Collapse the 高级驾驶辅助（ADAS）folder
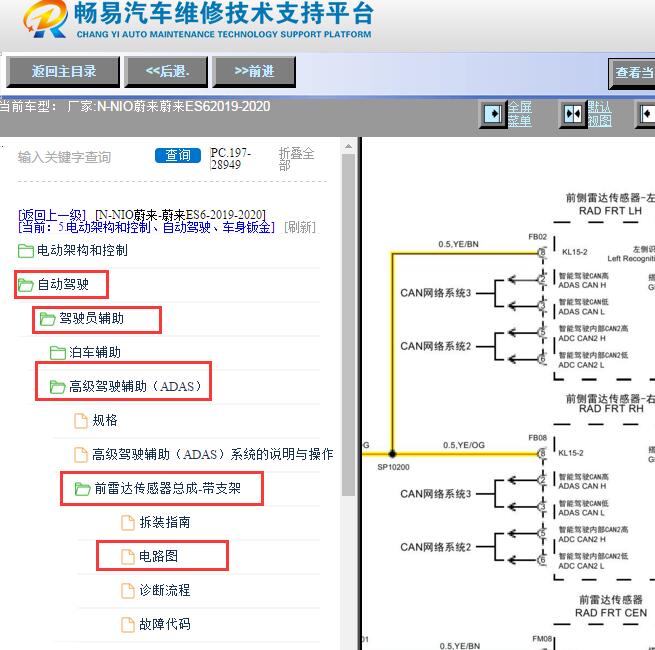The width and height of the screenshot is (655, 650). [135, 386]
